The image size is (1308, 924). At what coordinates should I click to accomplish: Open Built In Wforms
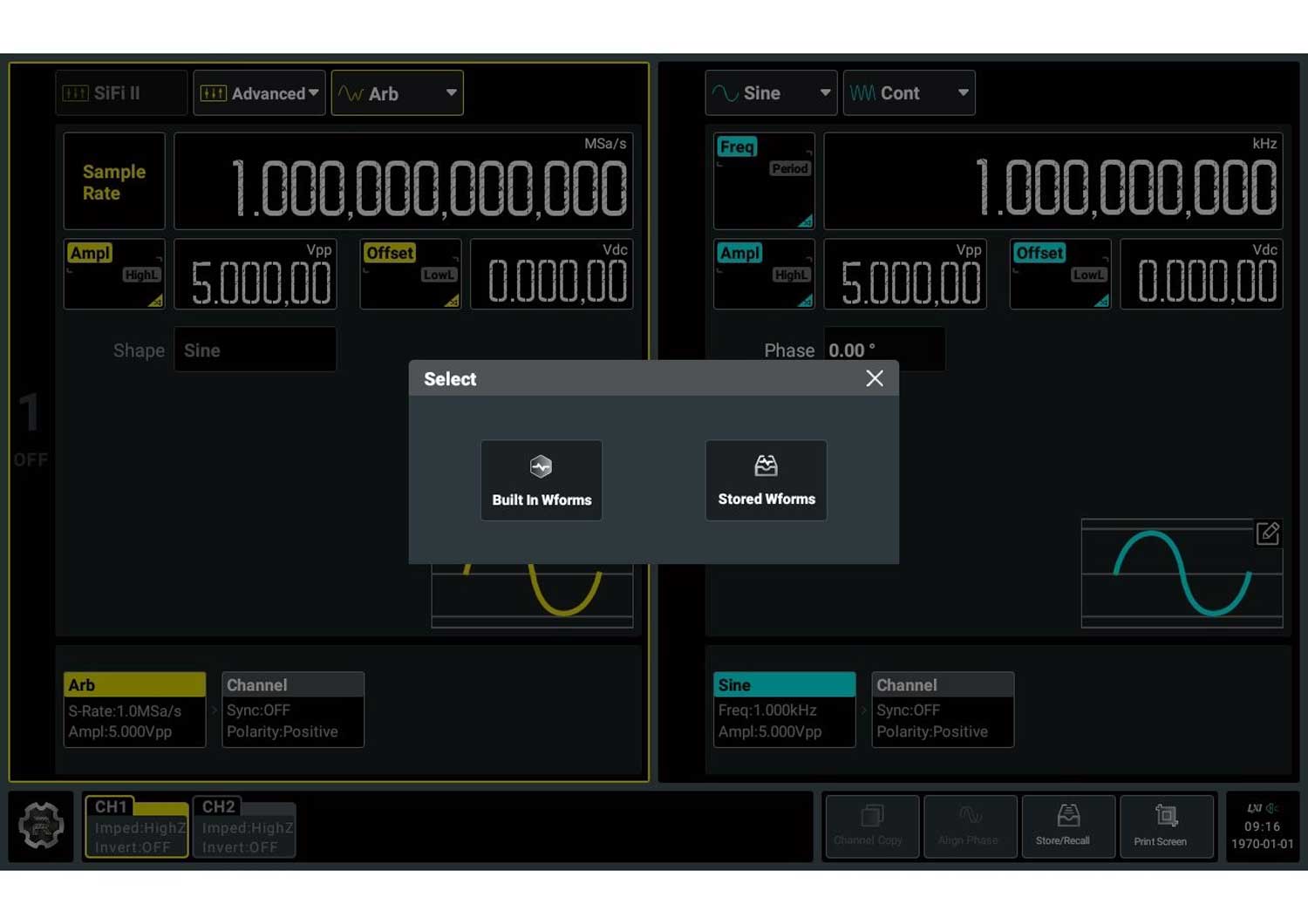coord(541,480)
